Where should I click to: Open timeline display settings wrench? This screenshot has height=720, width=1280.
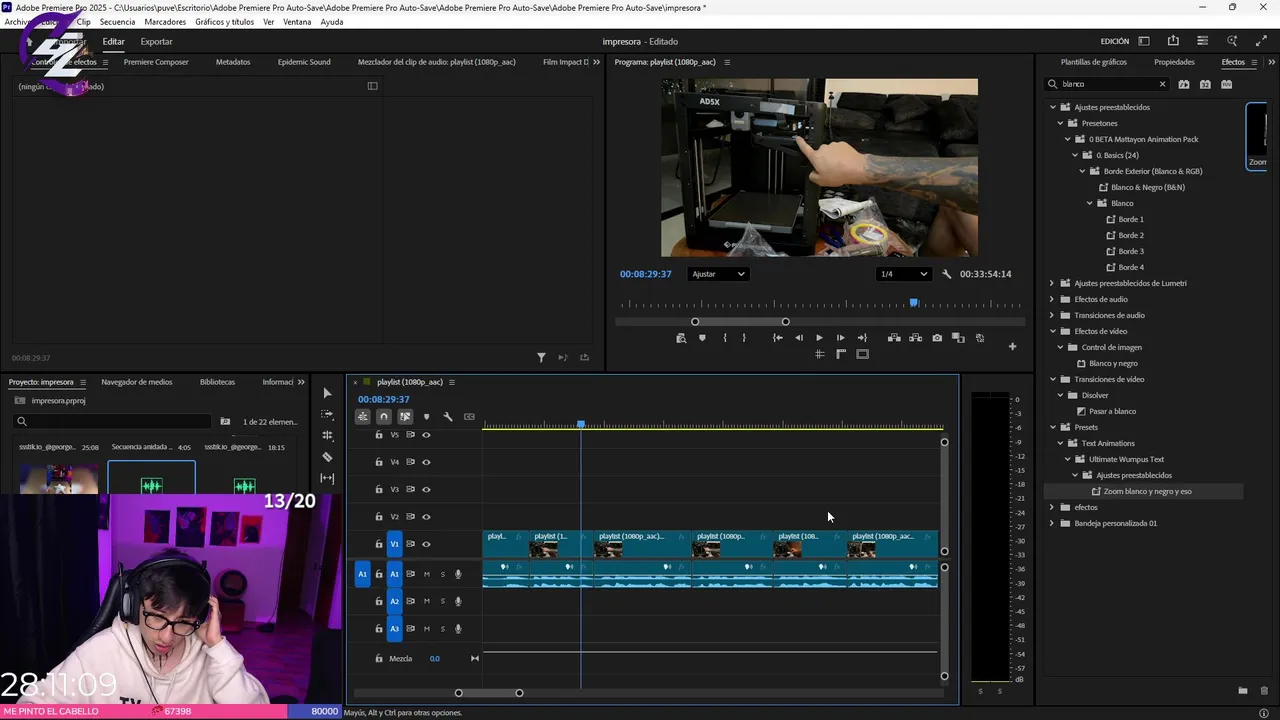448,417
